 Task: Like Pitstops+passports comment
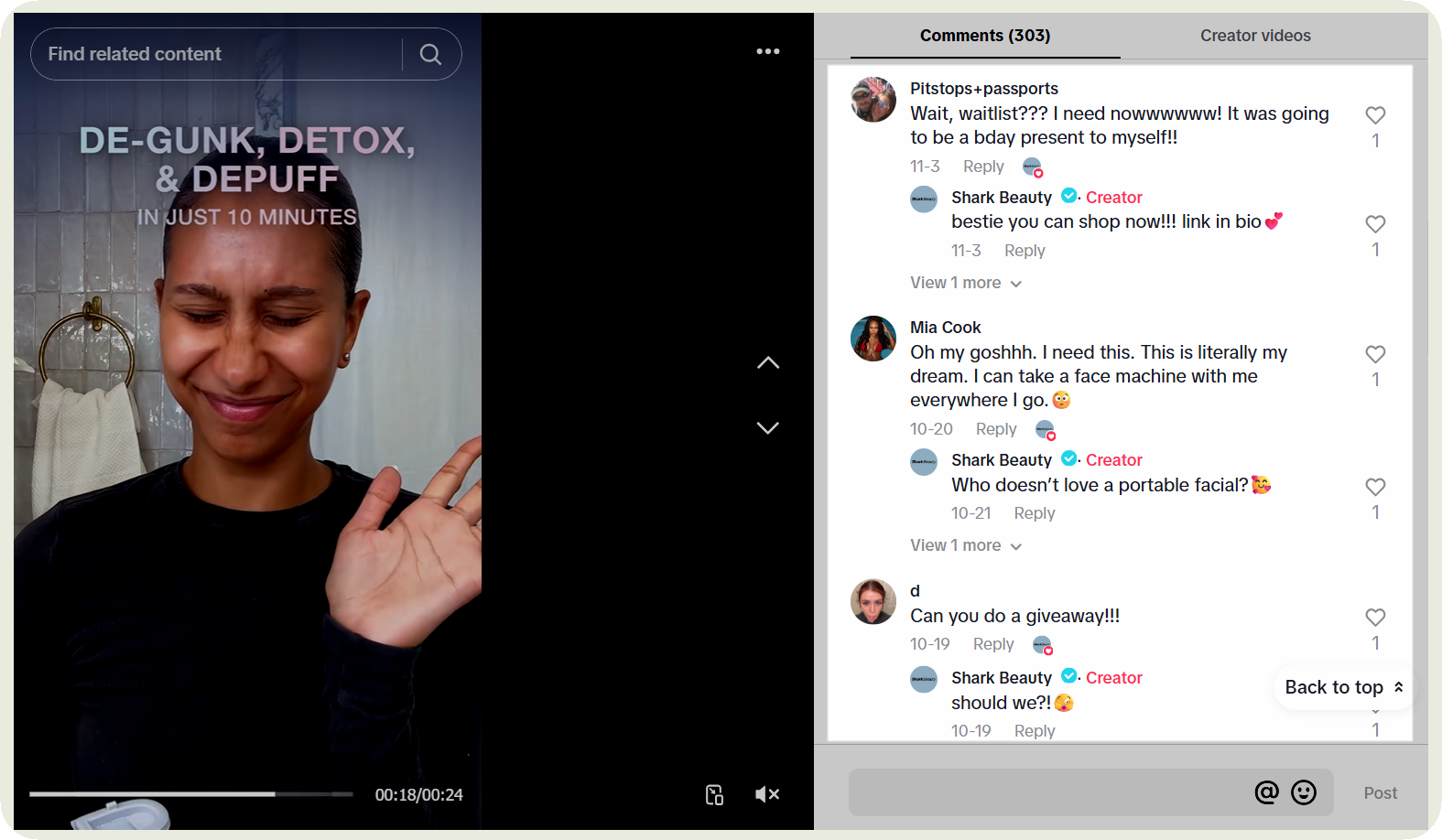click(1375, 115)
